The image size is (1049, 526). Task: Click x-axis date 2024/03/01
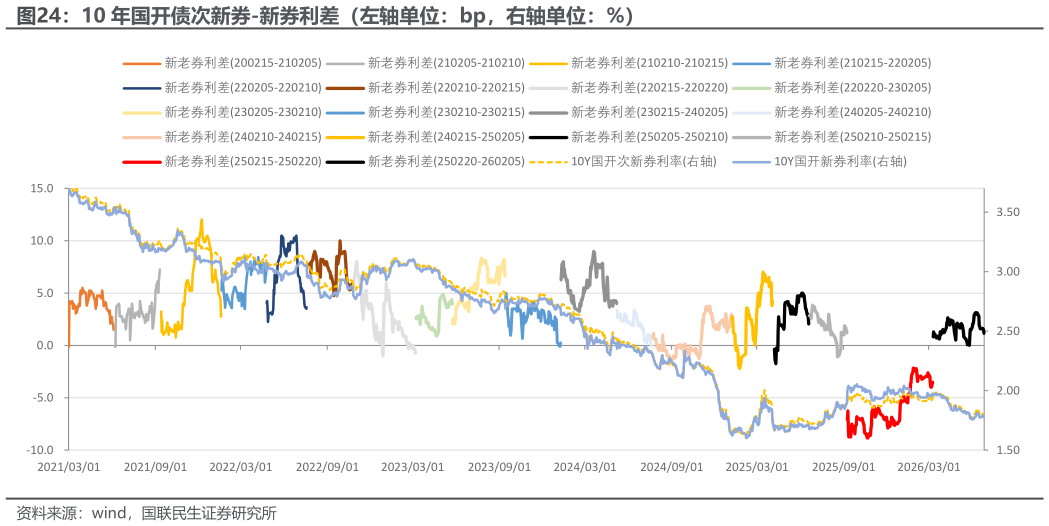click(x=585, y=466)
